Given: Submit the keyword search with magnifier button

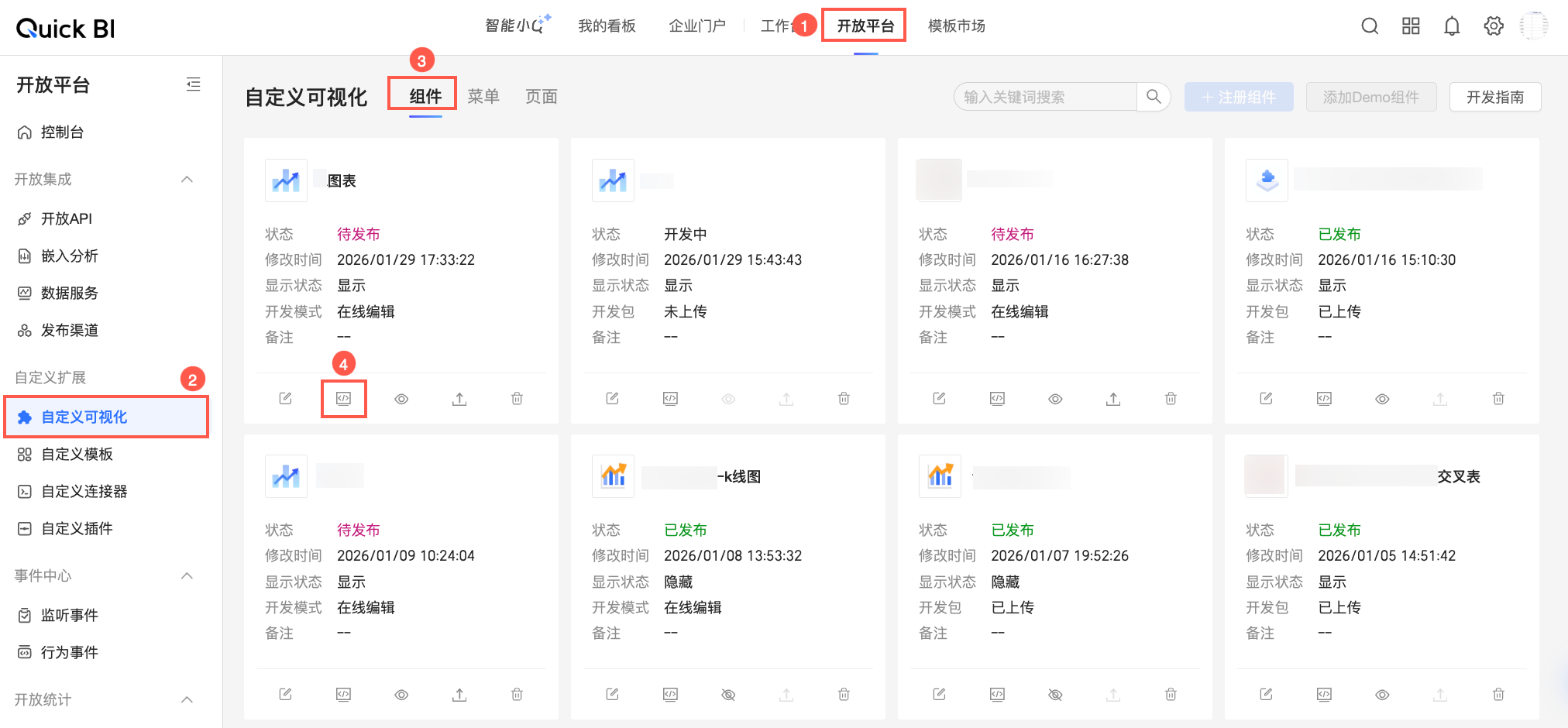Looking at the screenshot, I should click(1154, 97).
